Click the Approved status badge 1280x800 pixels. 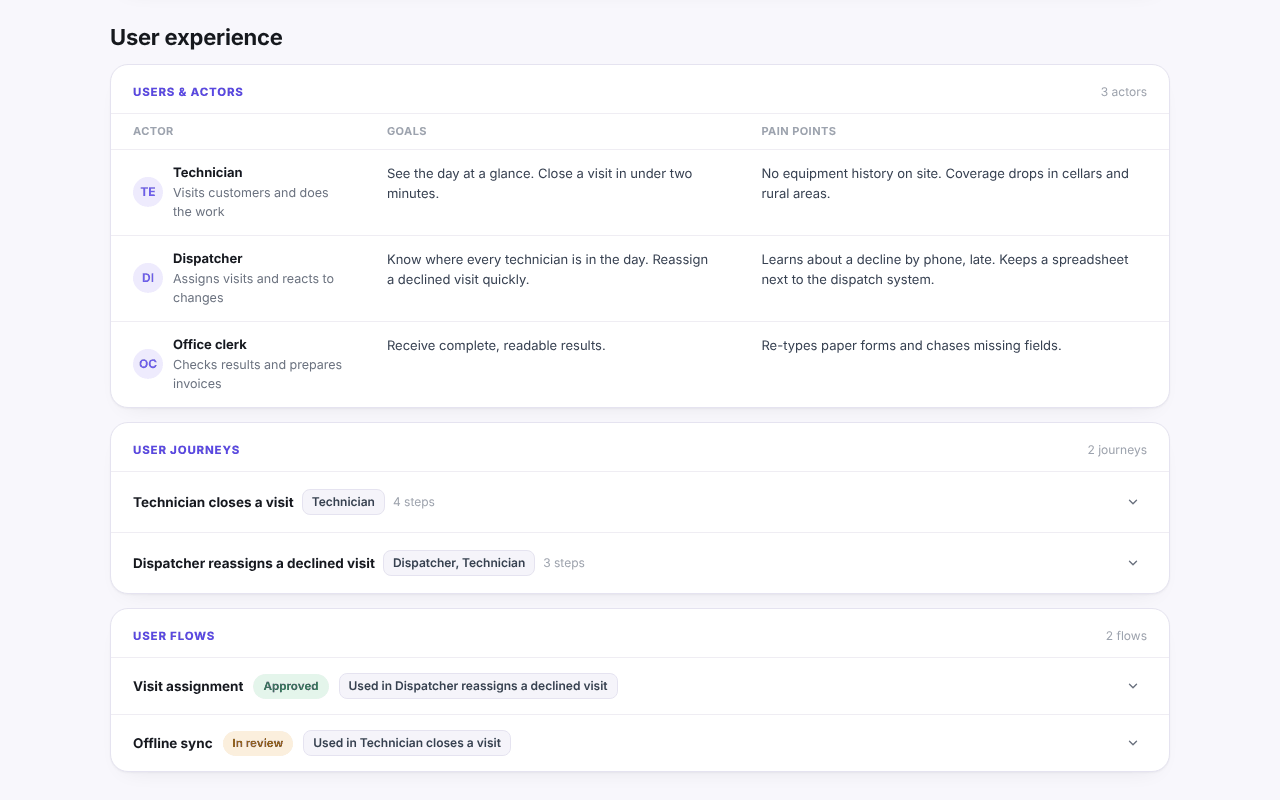coord(291,686)
